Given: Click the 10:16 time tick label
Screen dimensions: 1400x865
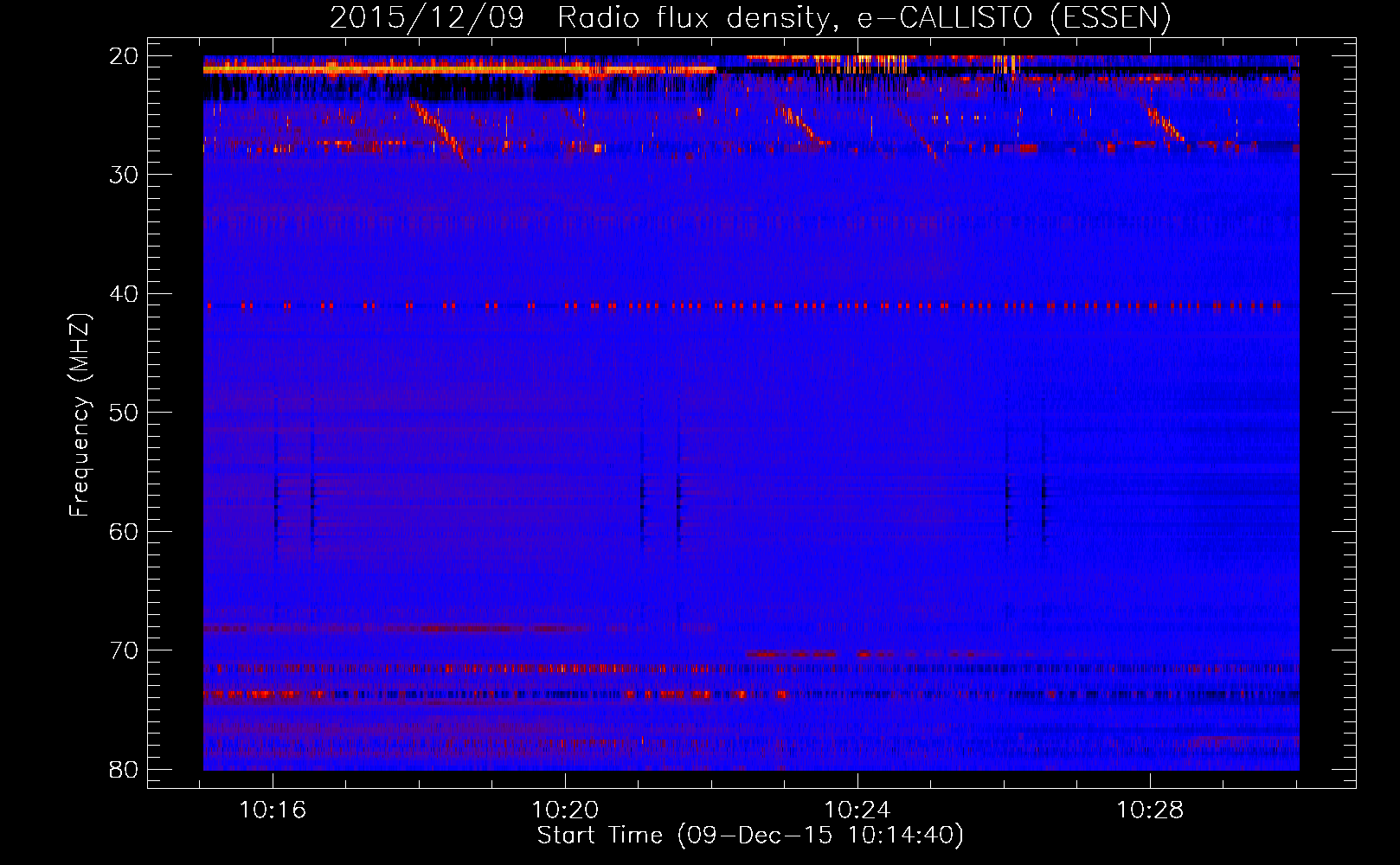Looking at the screenshot, I should coord(273,811).
